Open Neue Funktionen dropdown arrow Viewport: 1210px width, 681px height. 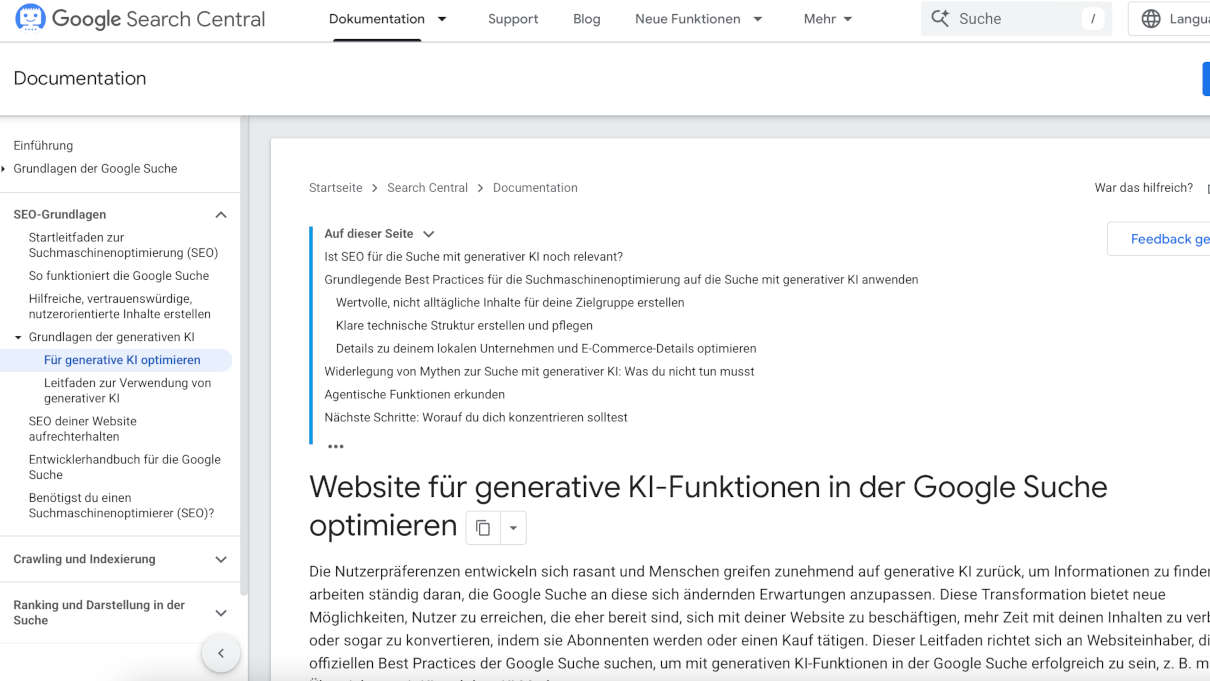point(757,19)
